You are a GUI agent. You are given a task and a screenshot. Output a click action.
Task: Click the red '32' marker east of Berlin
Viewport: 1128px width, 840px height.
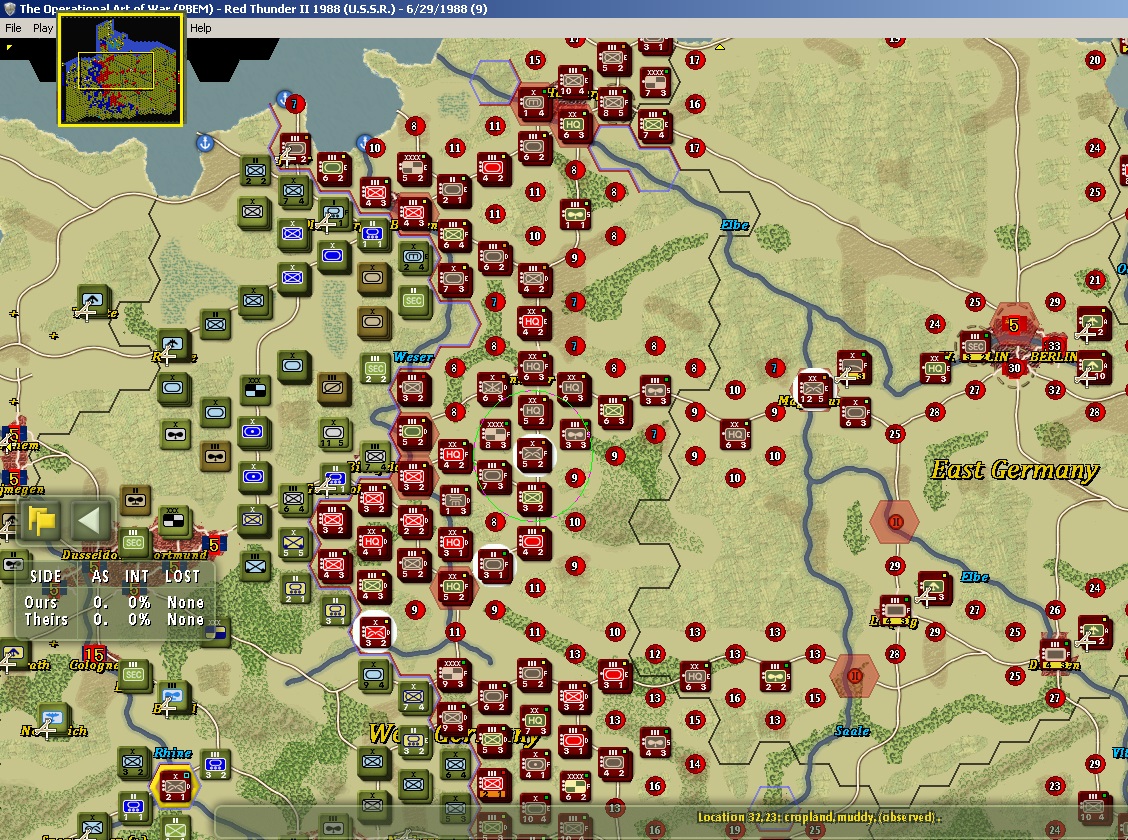[1055, 391]
